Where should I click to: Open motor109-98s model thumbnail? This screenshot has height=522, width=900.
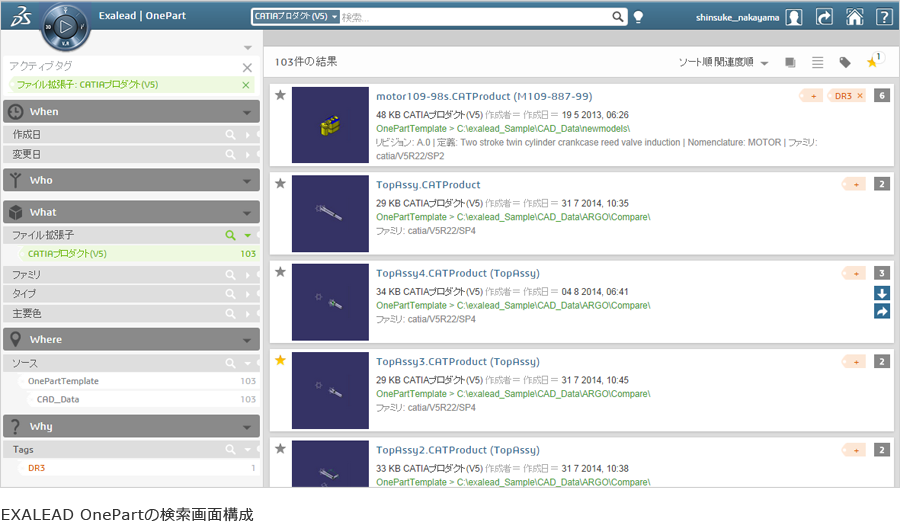[x=330, y=125]
